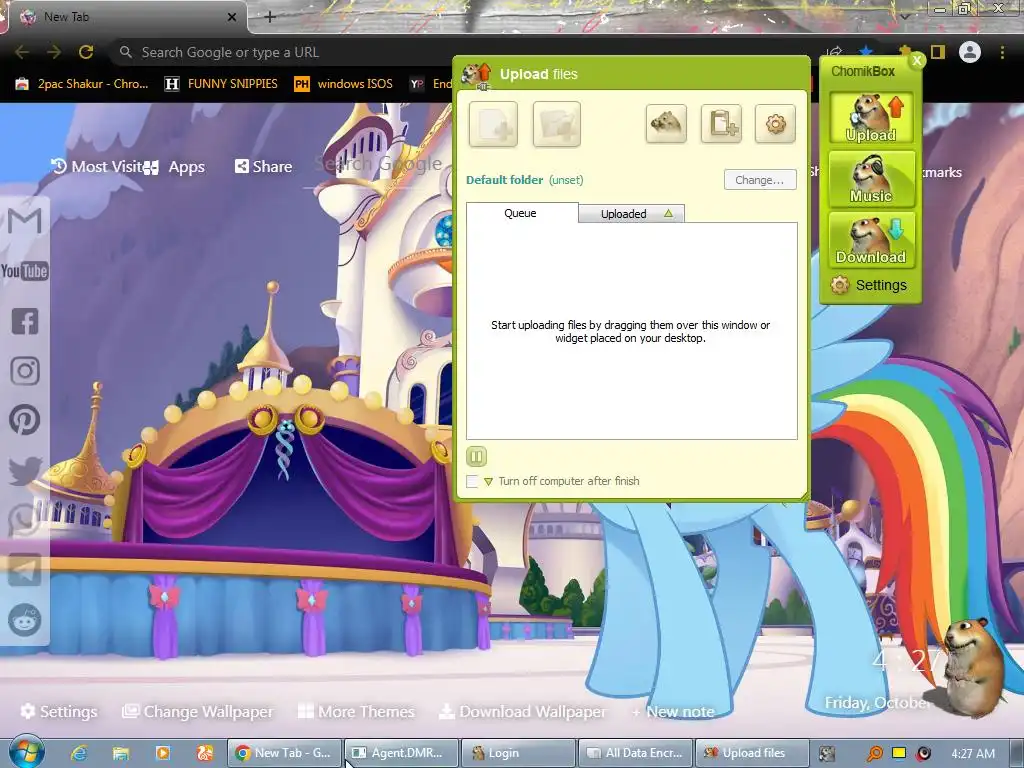Click More Themes
The image size is (1024, 768).
click(x=356, y=711)
